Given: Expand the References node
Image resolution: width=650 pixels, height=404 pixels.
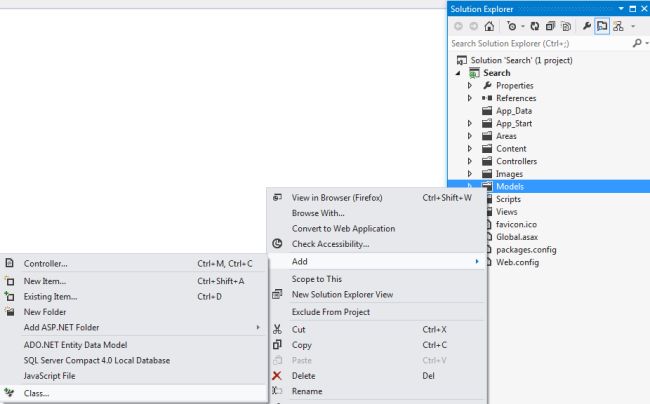Looking at the screenshot, I should 469,98.
